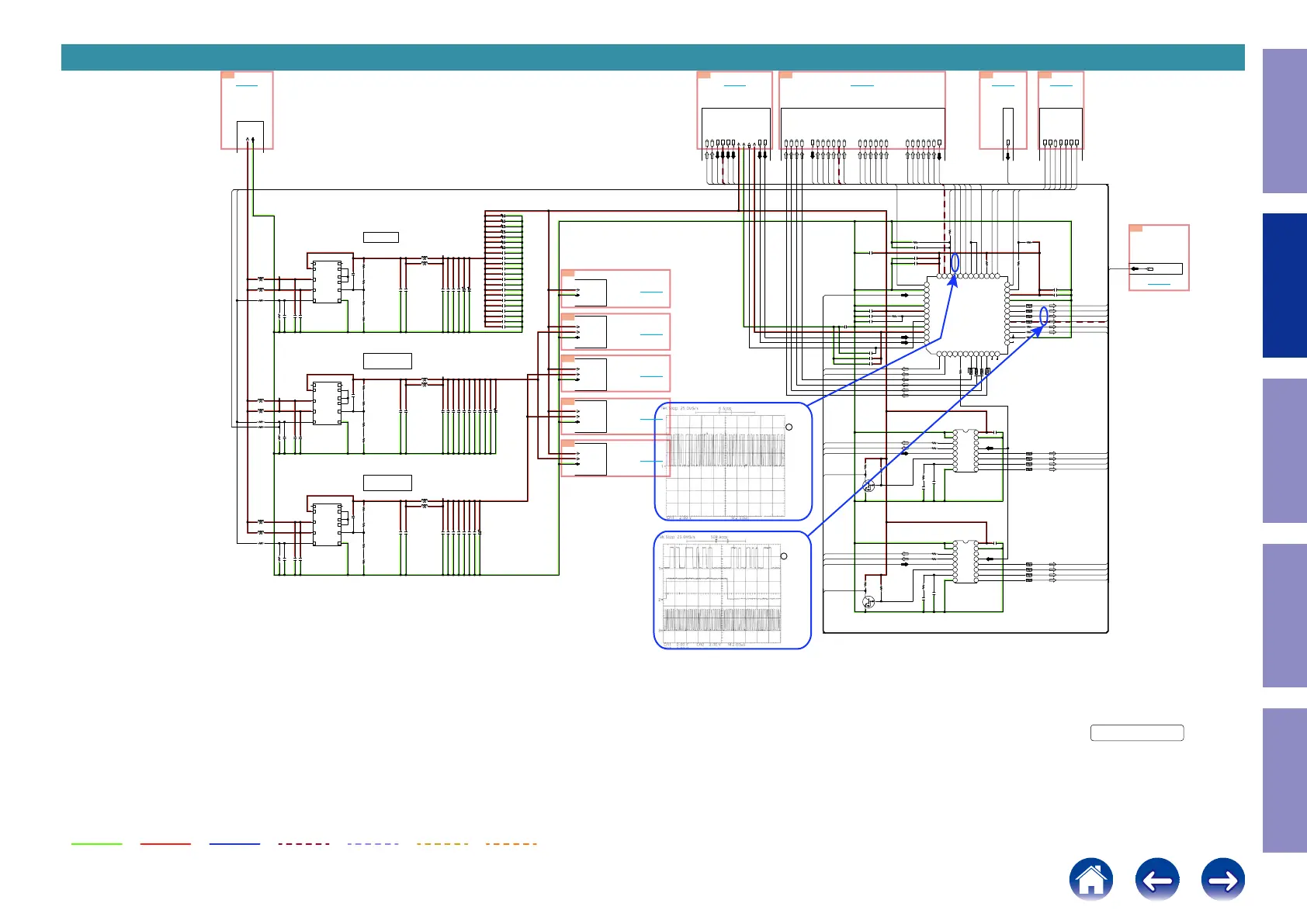This screenshot has height=924, width=1307.
Task: Click the solid blue legend line
Action: (234, 843)
